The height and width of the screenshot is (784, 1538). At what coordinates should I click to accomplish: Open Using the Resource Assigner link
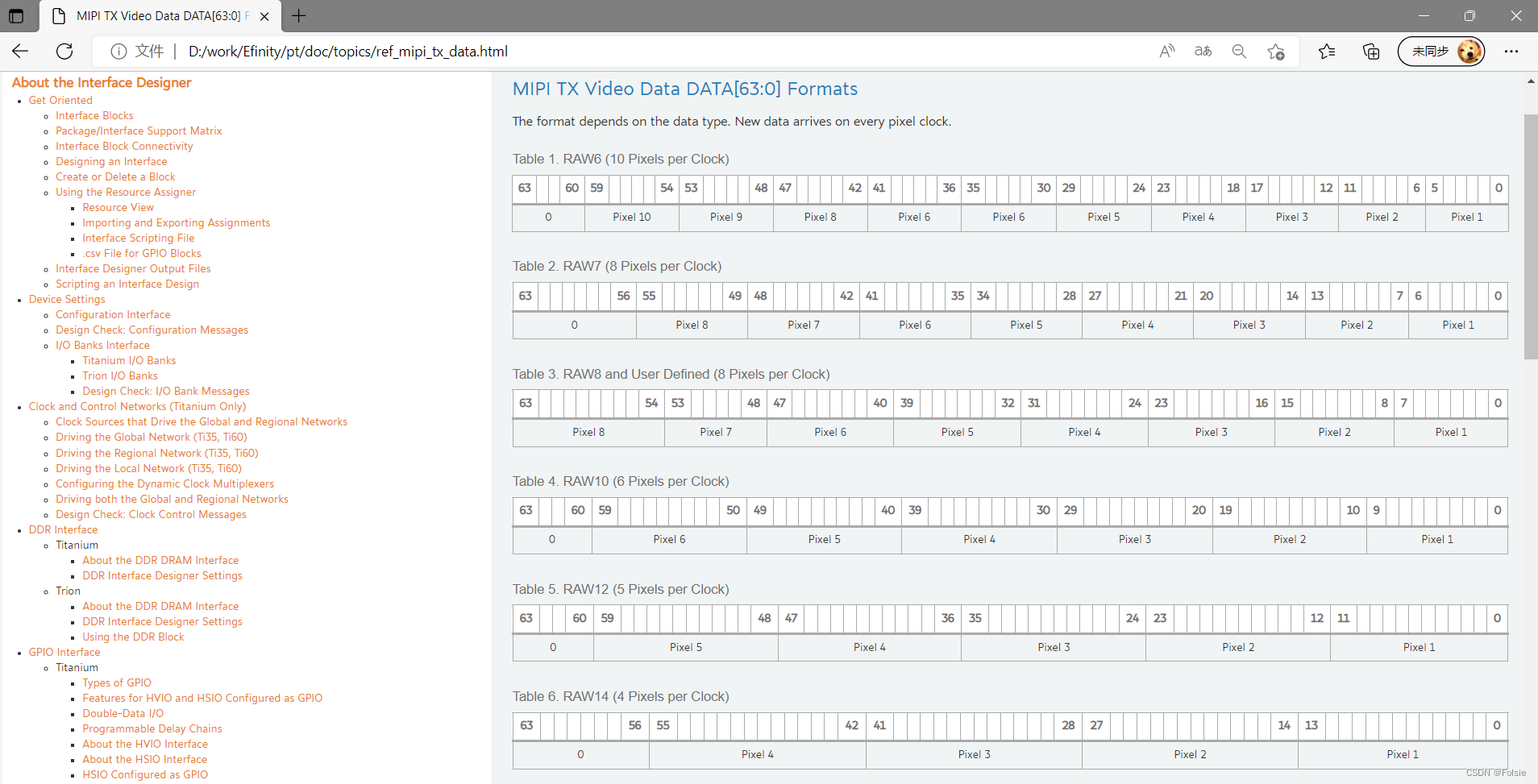[x=126, y=192]
